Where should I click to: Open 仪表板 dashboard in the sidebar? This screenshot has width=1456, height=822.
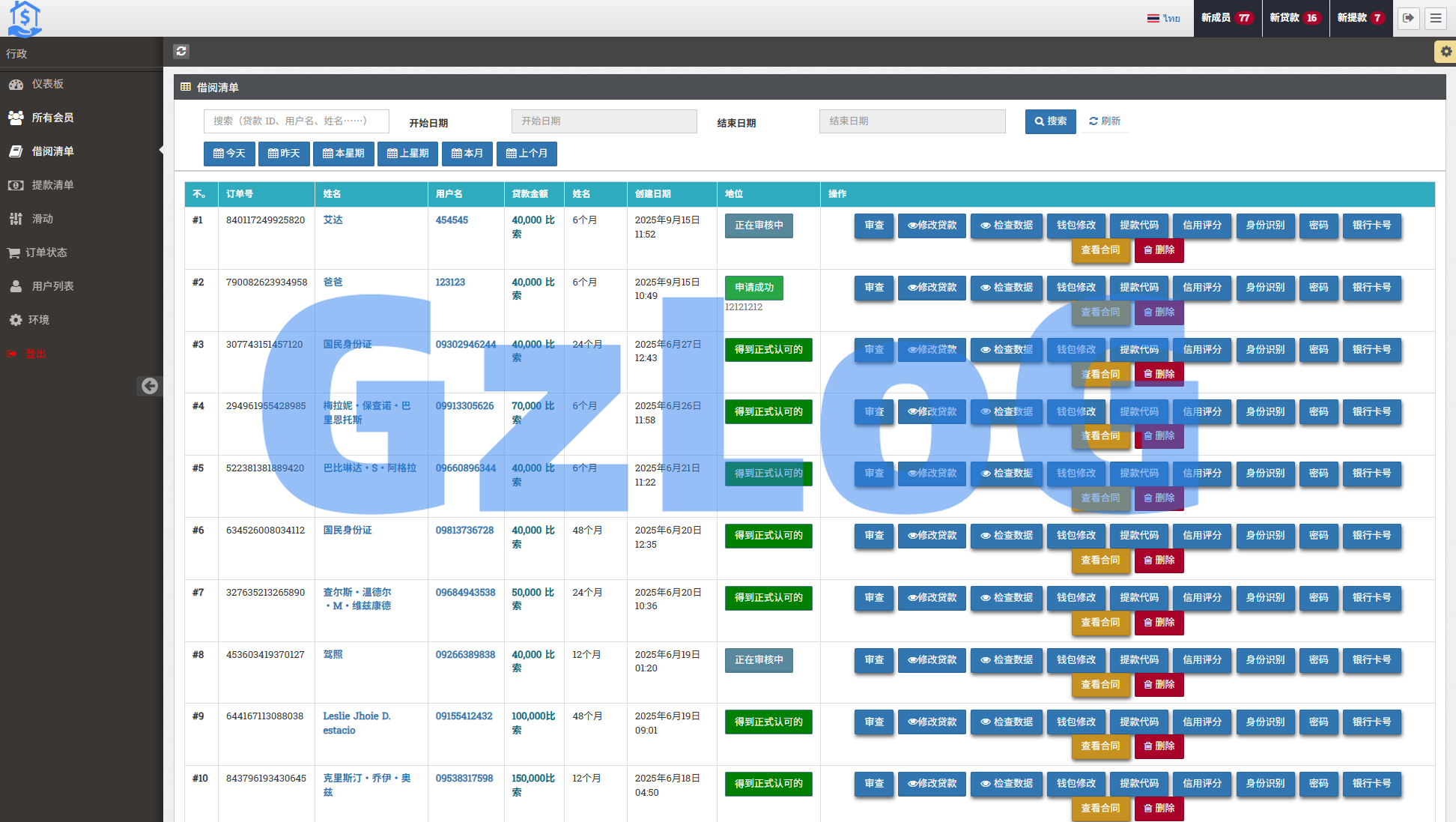point(47,84)
